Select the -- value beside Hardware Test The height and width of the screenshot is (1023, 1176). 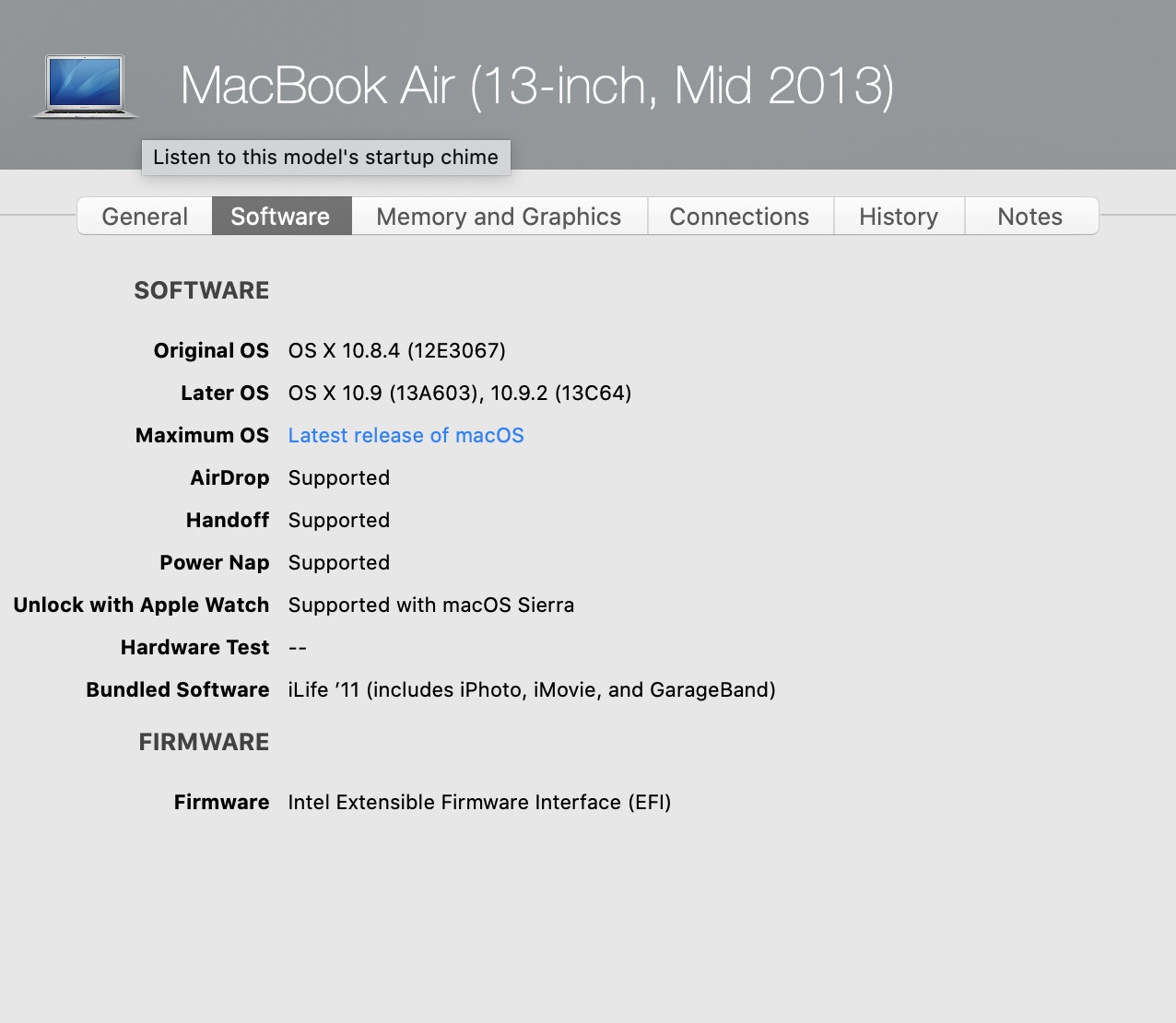298,647
